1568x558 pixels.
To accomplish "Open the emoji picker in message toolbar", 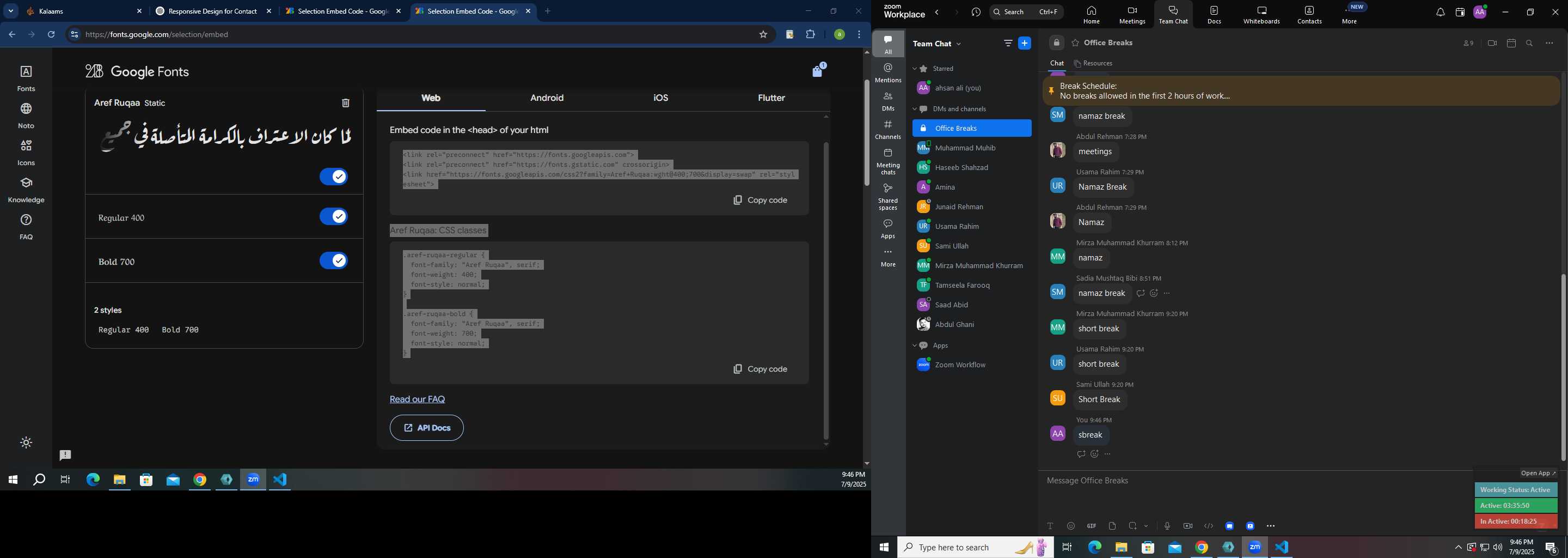I will 1071,526.
